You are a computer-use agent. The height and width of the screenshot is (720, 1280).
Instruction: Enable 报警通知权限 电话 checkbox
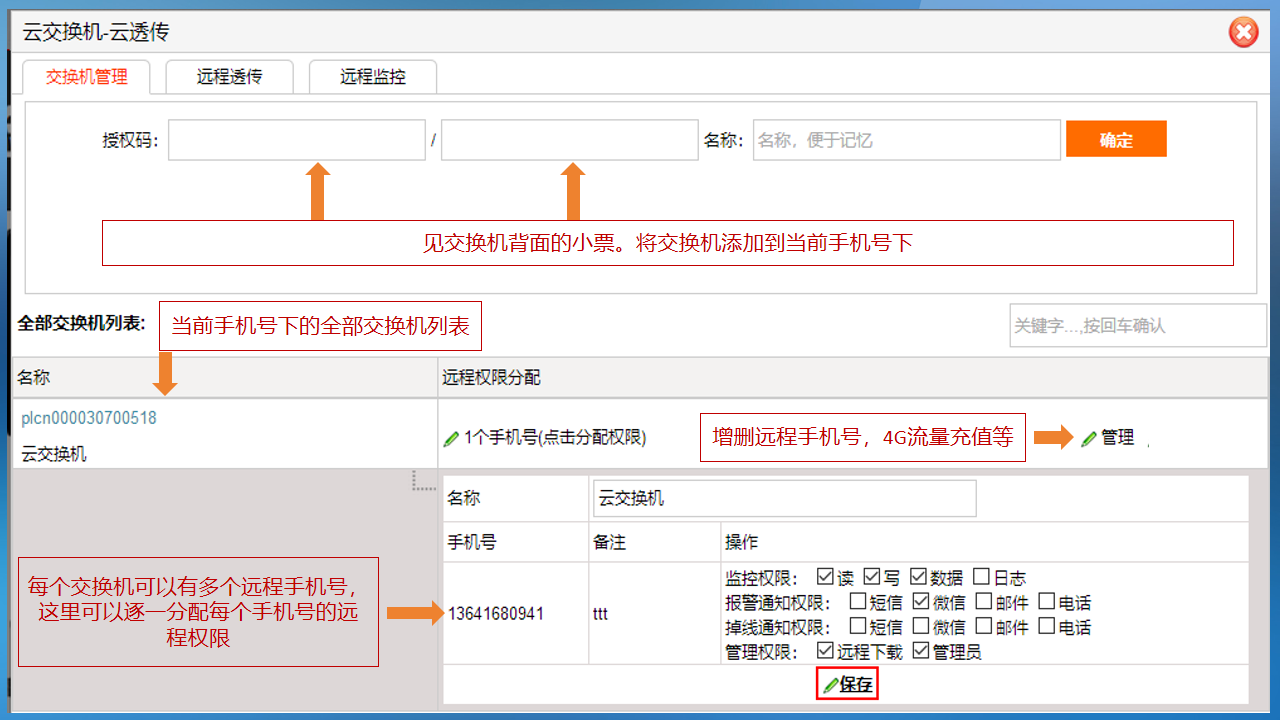[x=1046, y=602]
